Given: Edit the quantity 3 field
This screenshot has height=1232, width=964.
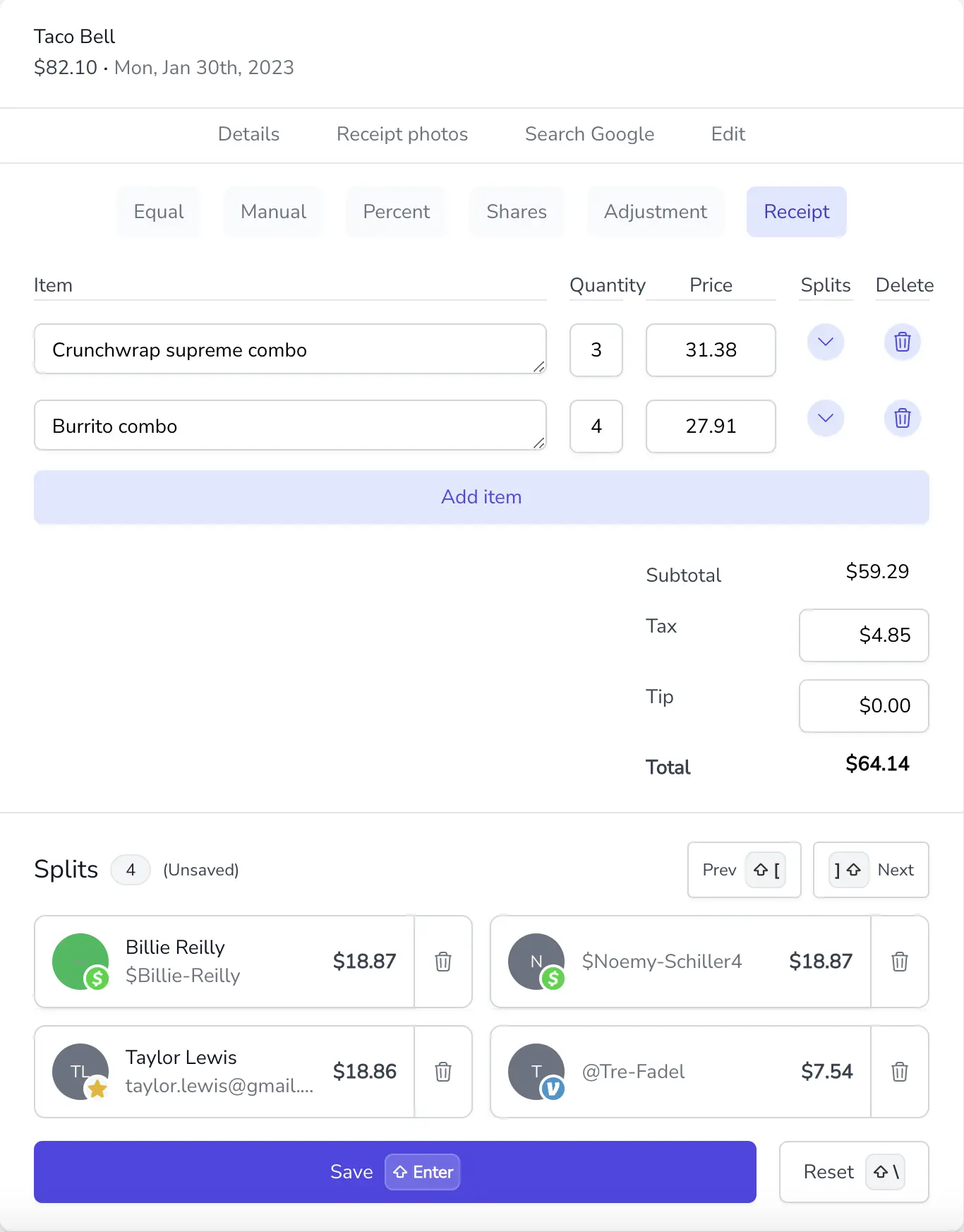Looking at the screenshot, I should (x=596, y=350).
